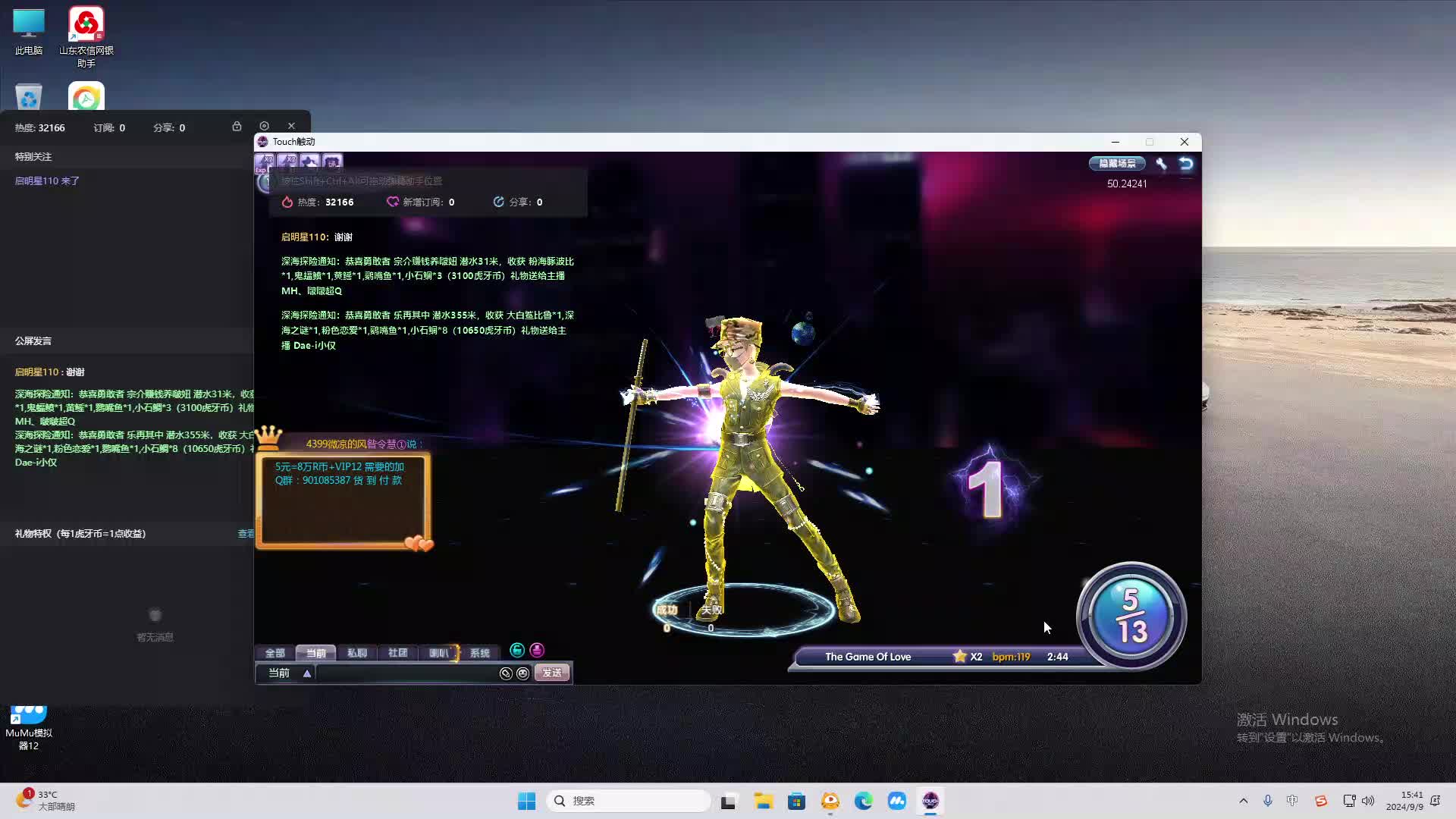1456x819 pixels.
Task: Click the eraser clear icon in chat input
Action: (506, 673)
